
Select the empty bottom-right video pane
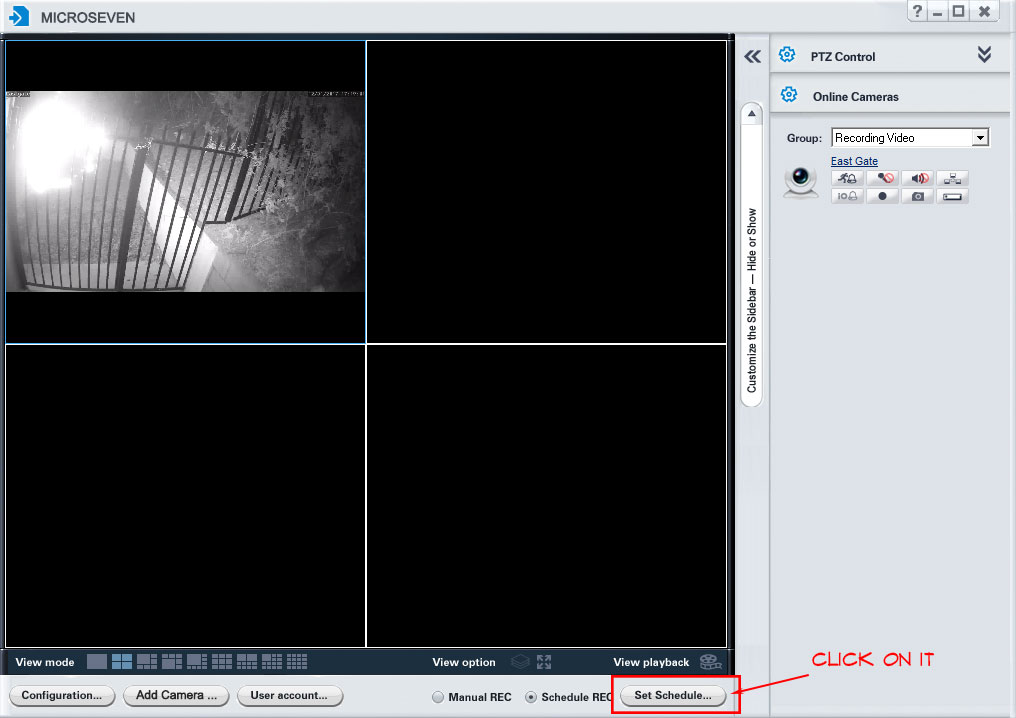tap(546, 496)
